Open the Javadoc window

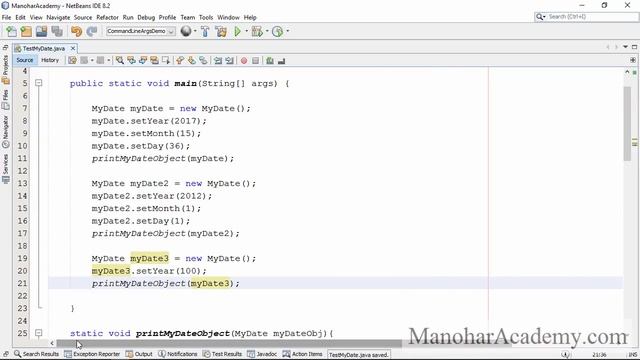click(x=262, y=354)
